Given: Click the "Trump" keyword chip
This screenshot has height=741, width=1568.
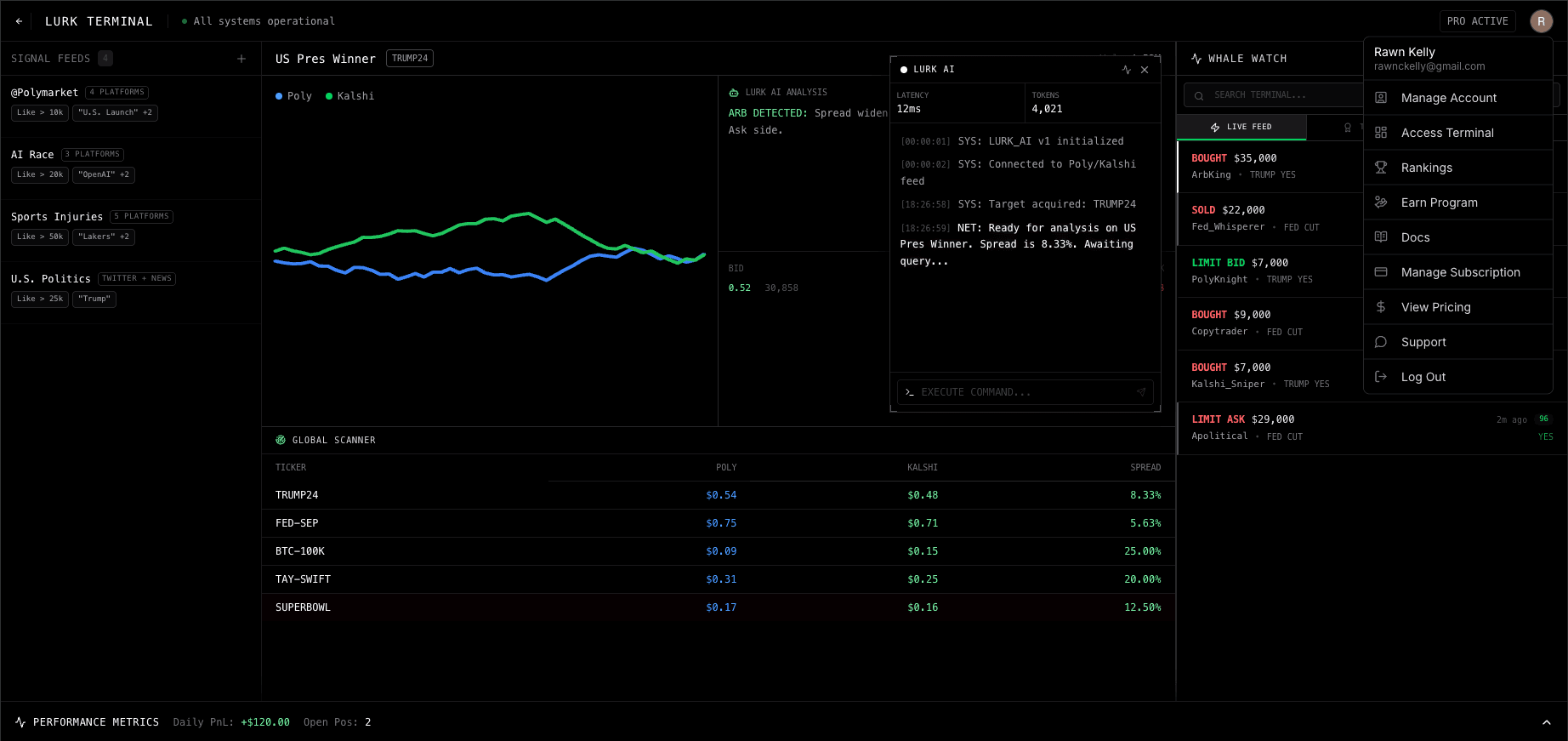Looking at the screenshot, I should [x=94, y=299].
